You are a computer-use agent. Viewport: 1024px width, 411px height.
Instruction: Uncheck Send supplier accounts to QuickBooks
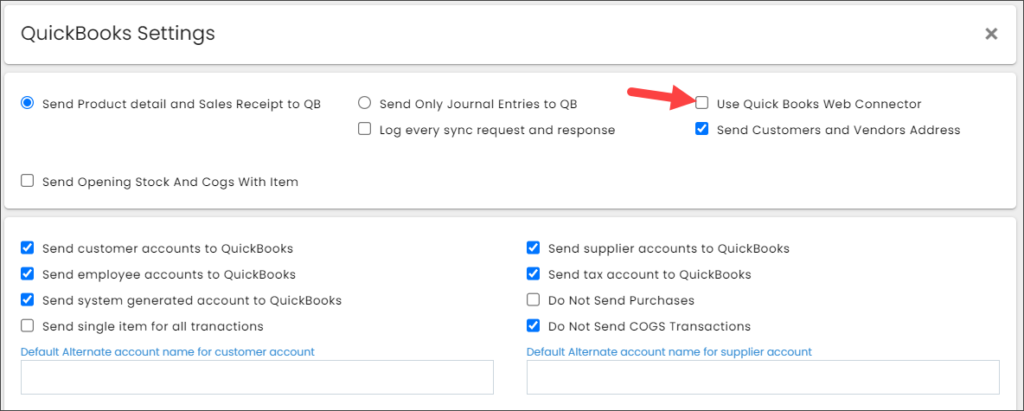[534, 248]
